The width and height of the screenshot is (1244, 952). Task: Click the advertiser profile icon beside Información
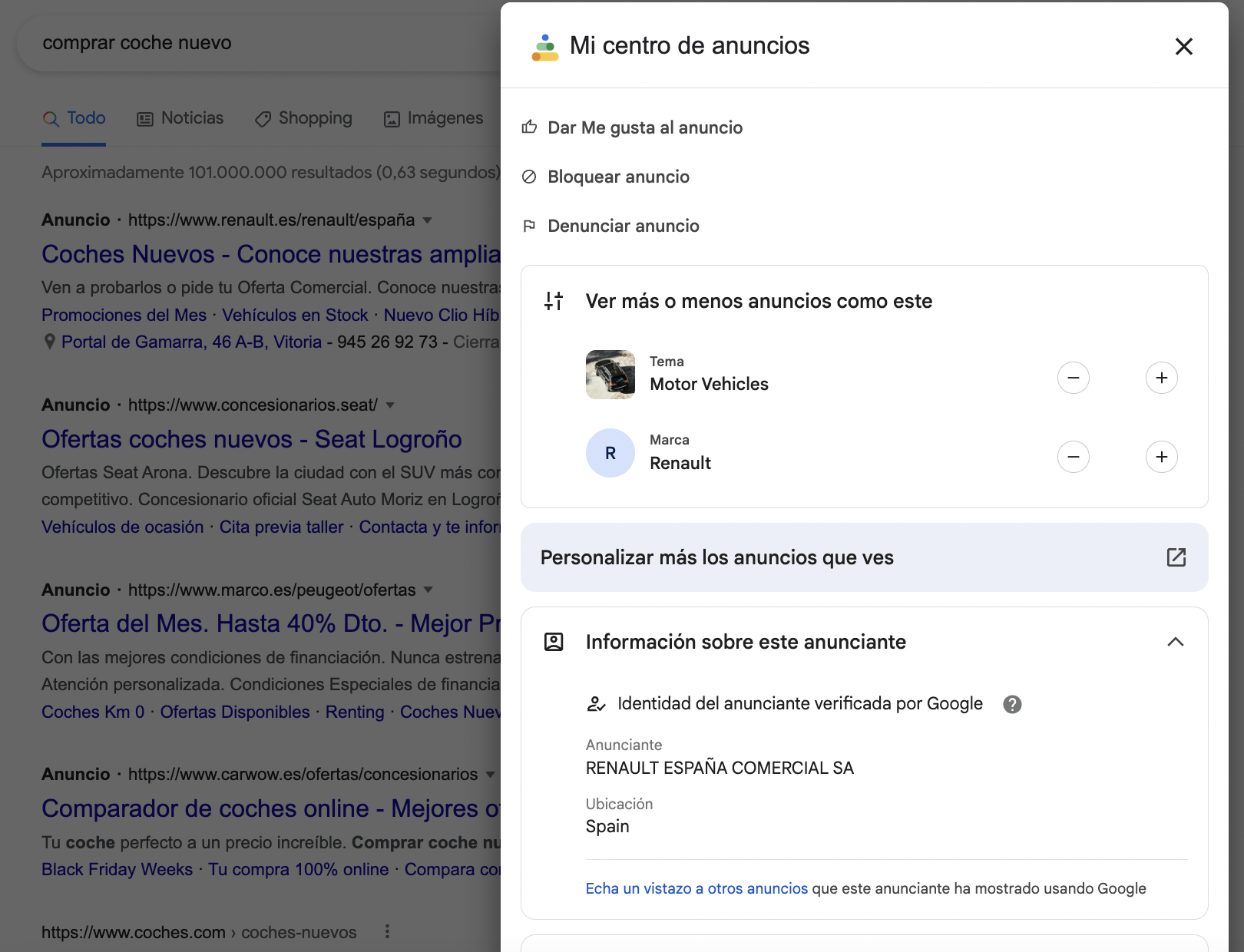554,642
